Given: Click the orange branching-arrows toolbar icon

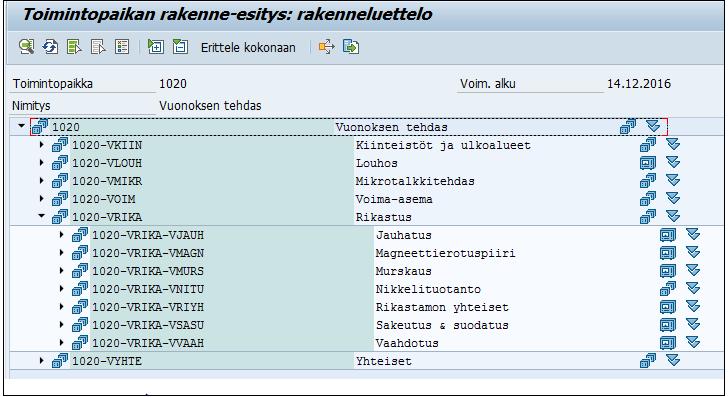Looking at the screenshot, I should 327,47.
